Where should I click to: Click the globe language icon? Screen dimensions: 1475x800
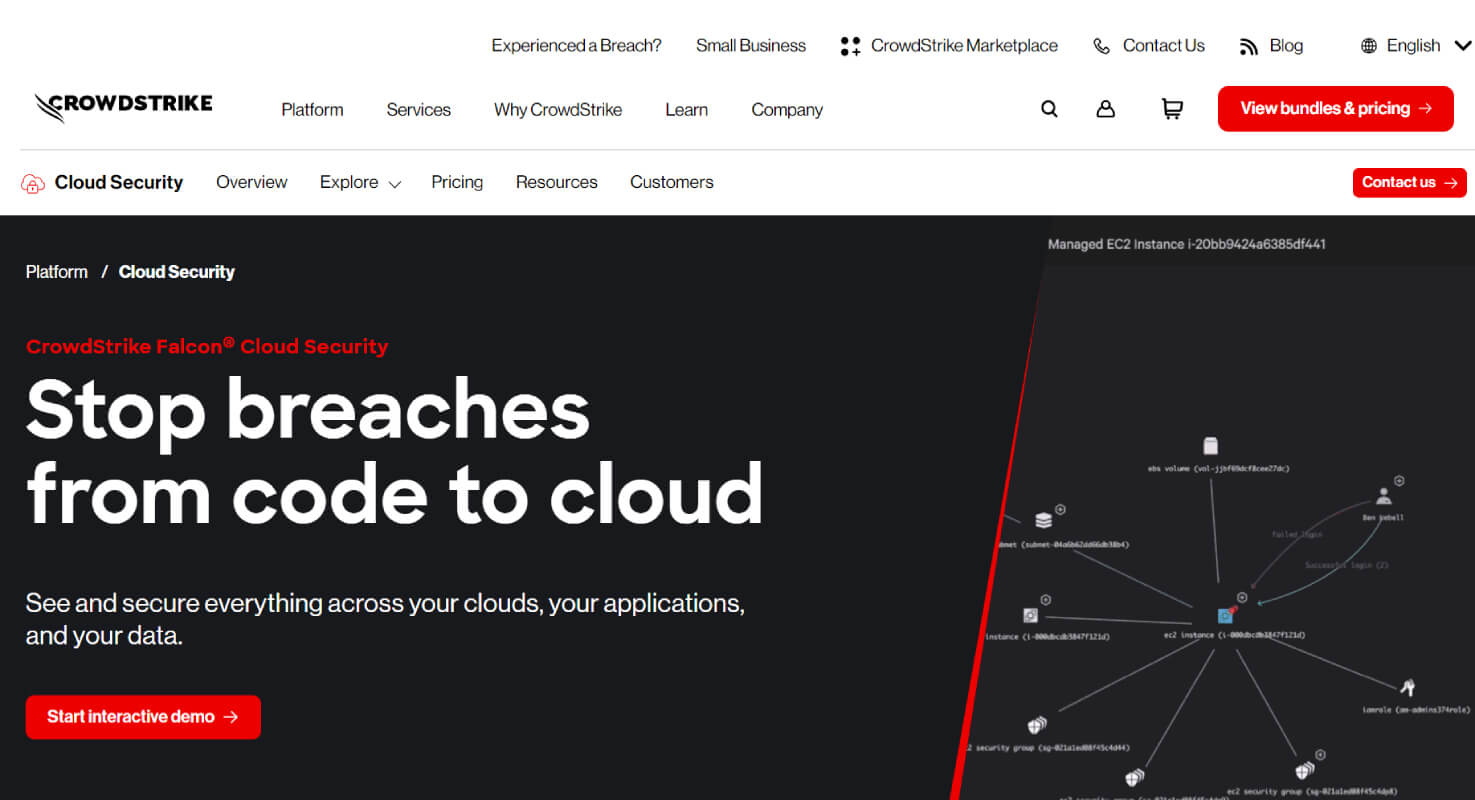click(1369, 46)
